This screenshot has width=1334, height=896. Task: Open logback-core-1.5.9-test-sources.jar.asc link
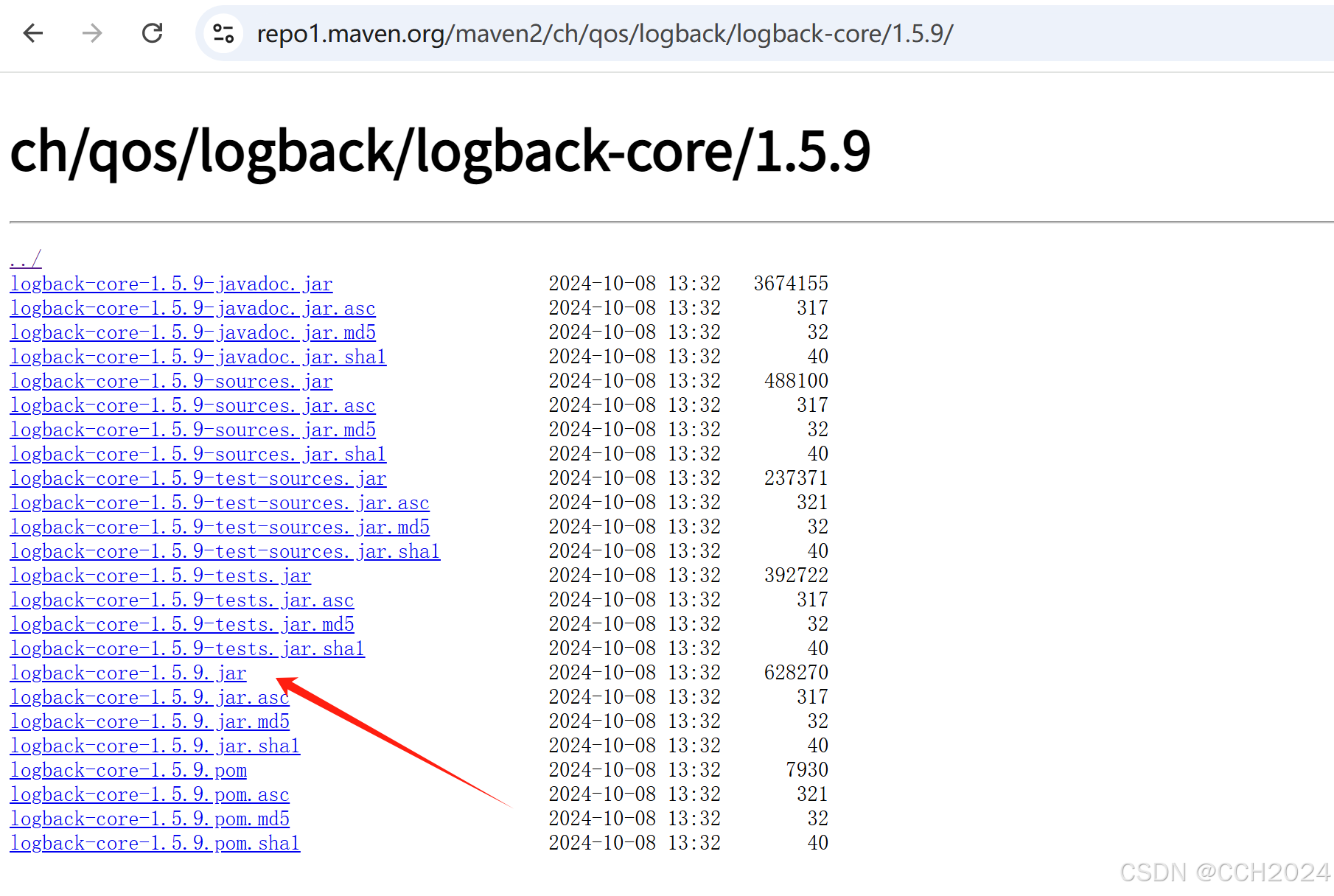220,503
